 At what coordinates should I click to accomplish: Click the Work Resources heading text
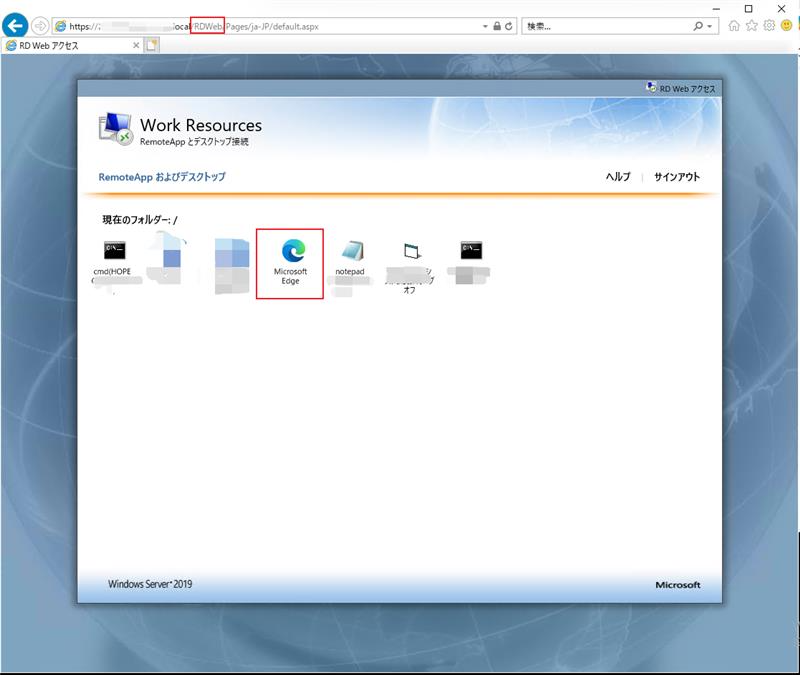click(x=201, y=125)
